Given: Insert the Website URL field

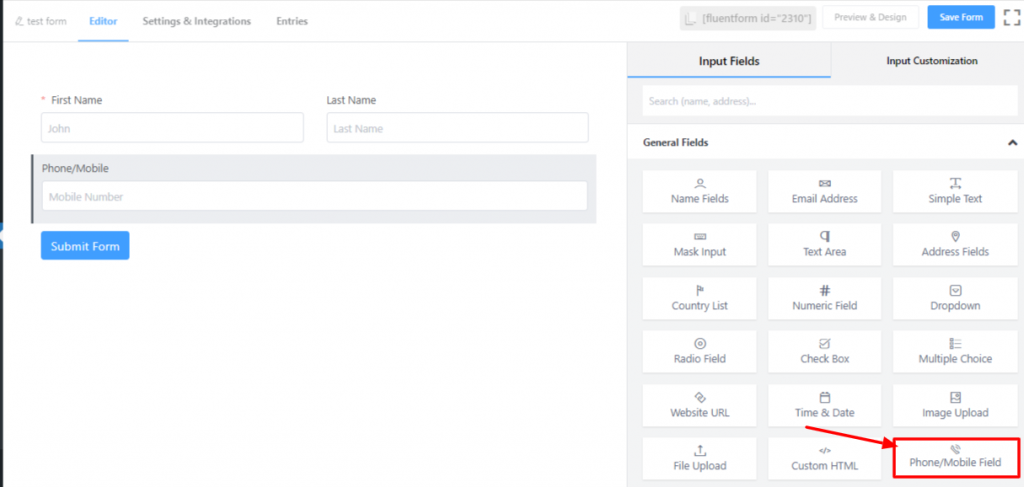Looking at the screenshot, I should (x=699, y=405).
